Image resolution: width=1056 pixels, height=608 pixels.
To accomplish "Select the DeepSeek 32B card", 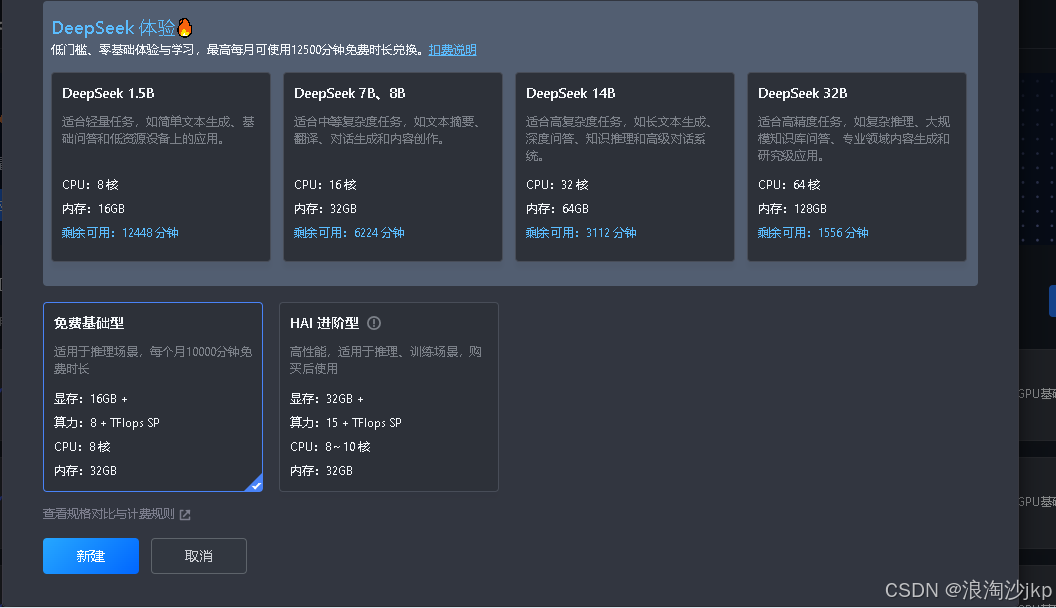I will click(x=857, y=167).
